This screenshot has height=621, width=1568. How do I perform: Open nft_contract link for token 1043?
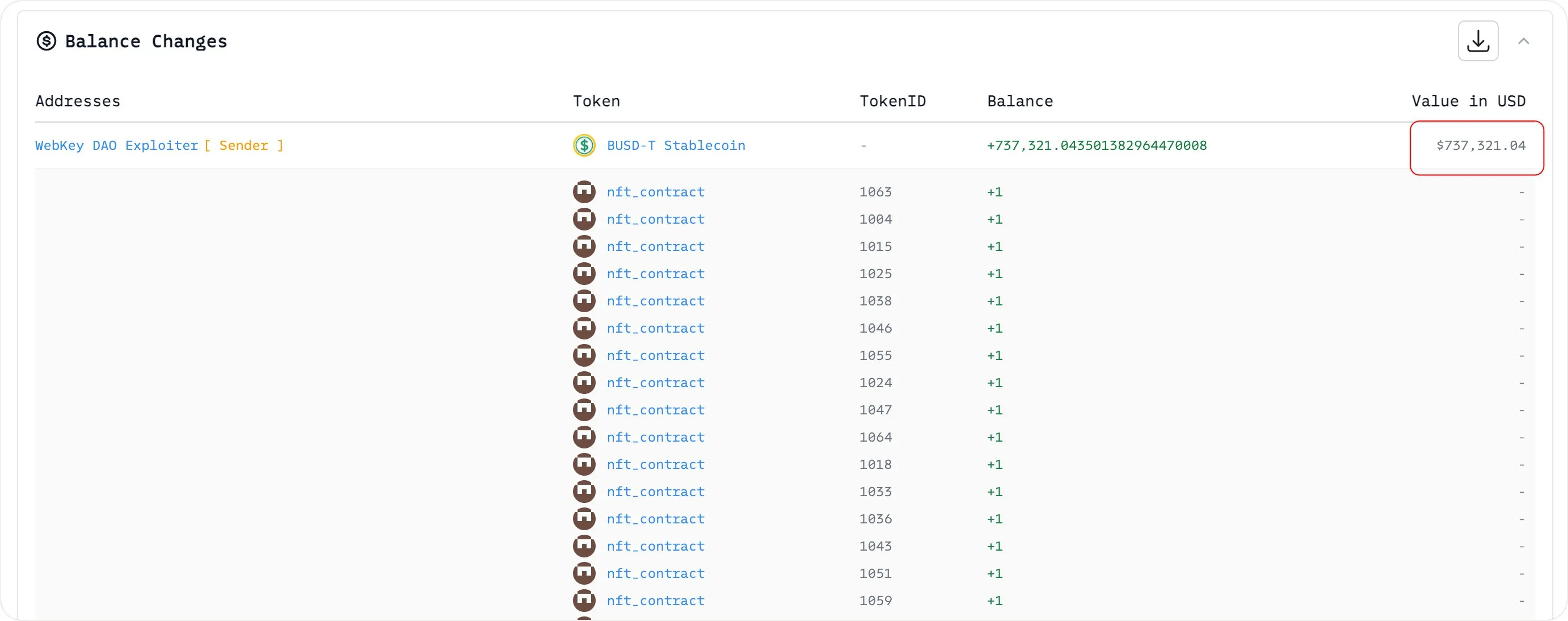point(656,546)
